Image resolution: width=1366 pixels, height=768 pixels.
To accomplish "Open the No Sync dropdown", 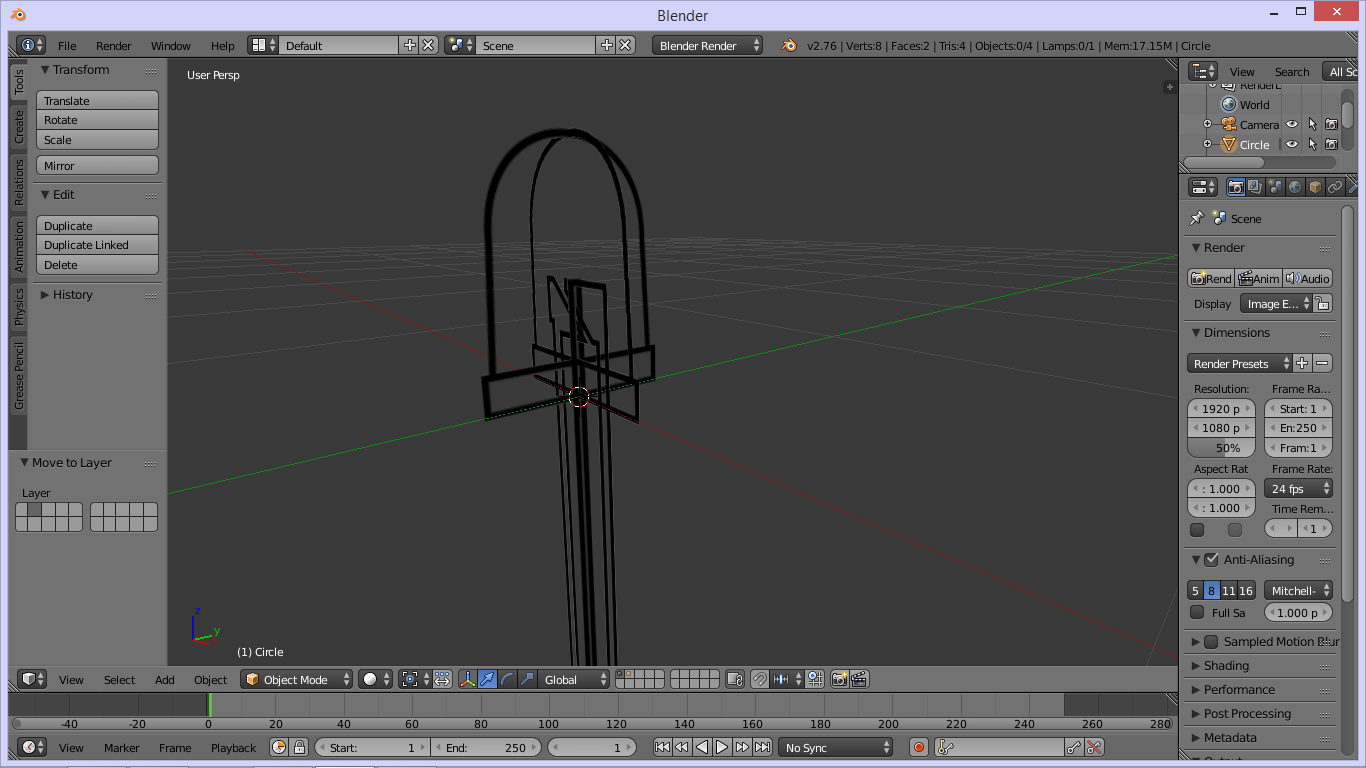I will 836,747.
